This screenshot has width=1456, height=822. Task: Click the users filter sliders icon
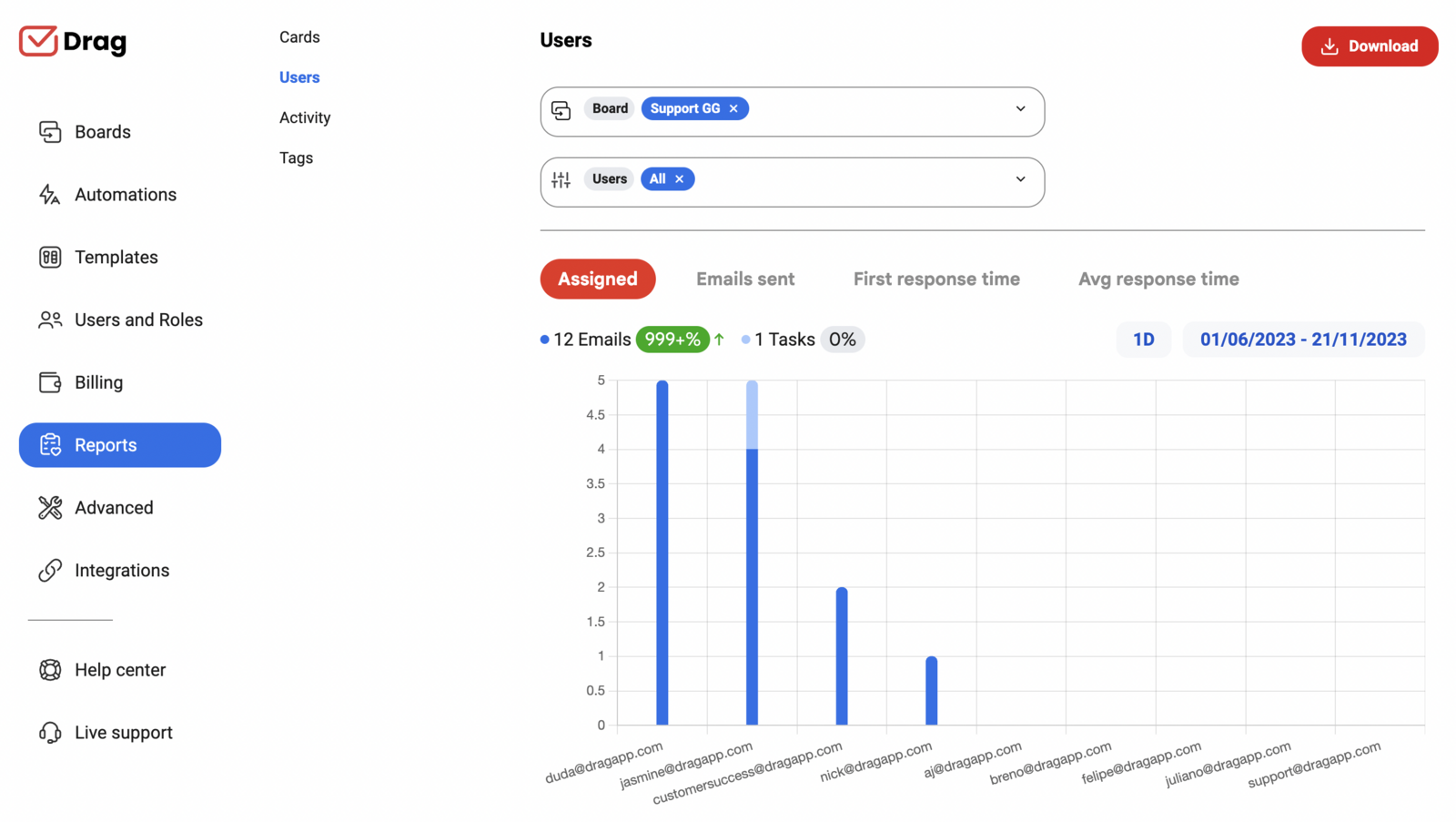point(561,179)
